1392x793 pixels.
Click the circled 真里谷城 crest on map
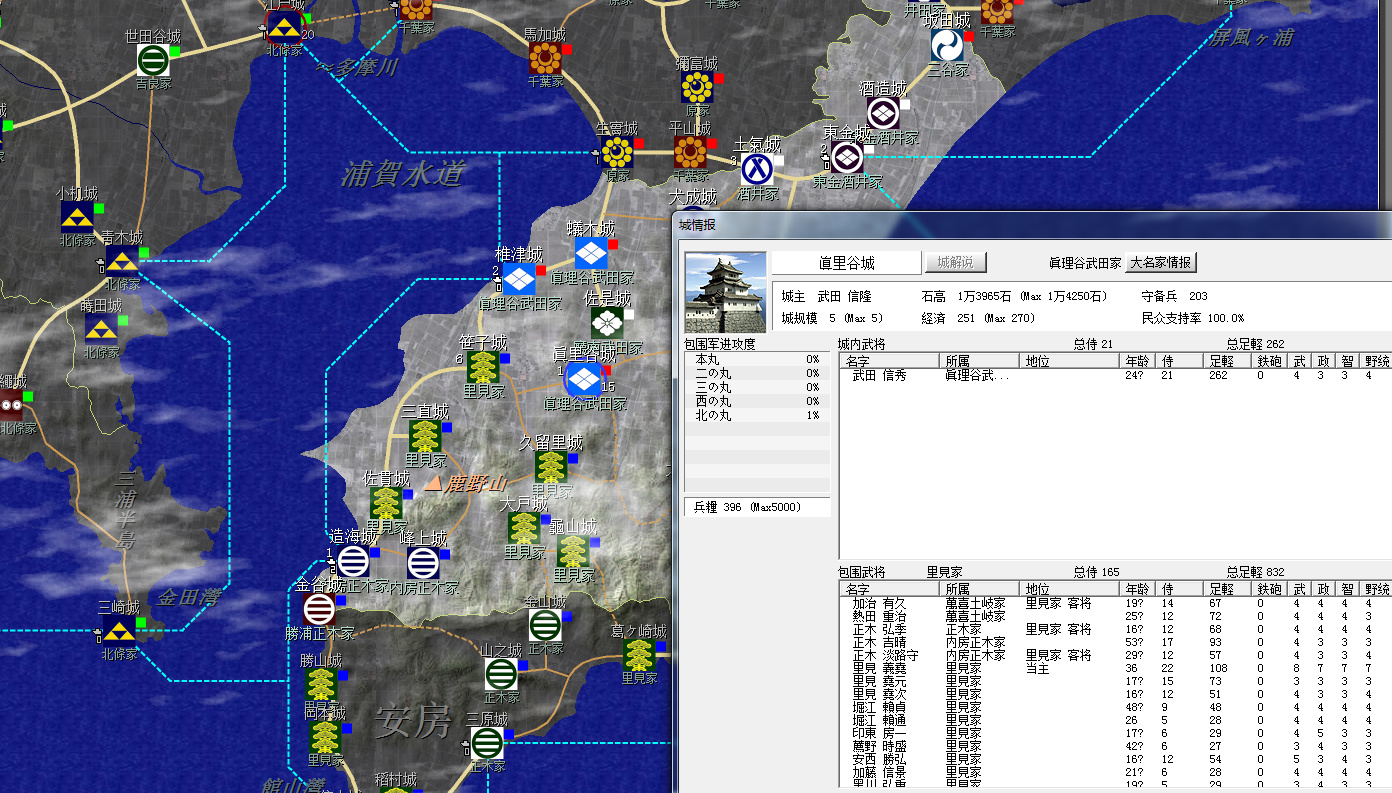coord(584,379)
